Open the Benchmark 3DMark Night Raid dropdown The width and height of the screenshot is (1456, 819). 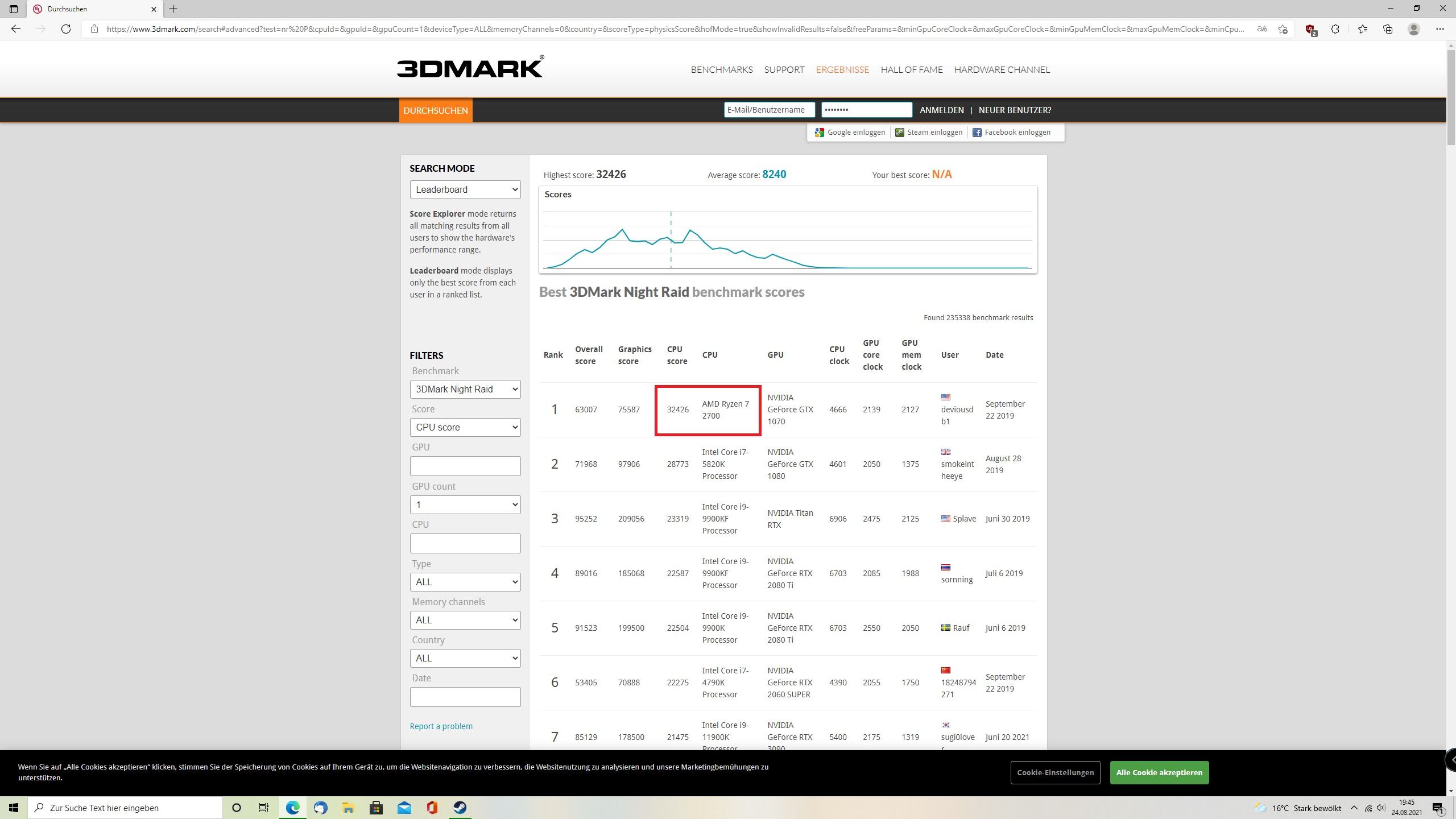pyautogui.click(x=465, y=390)
